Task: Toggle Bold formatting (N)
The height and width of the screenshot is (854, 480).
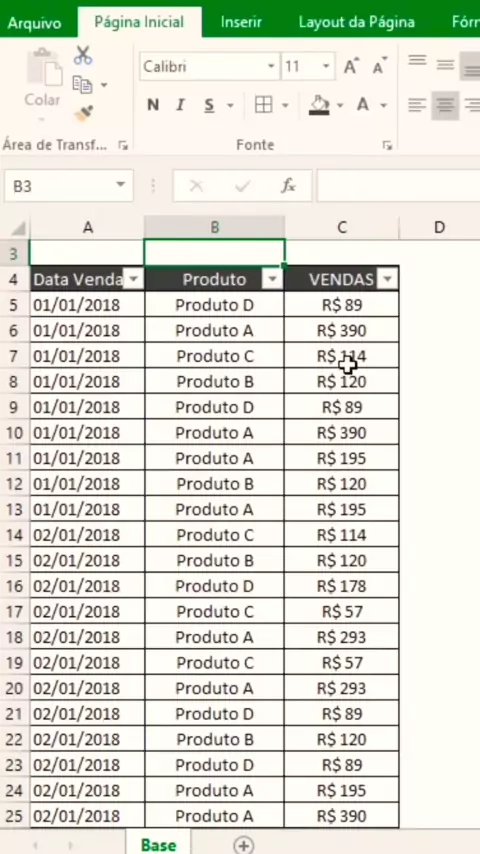Action: pos(153,105)
